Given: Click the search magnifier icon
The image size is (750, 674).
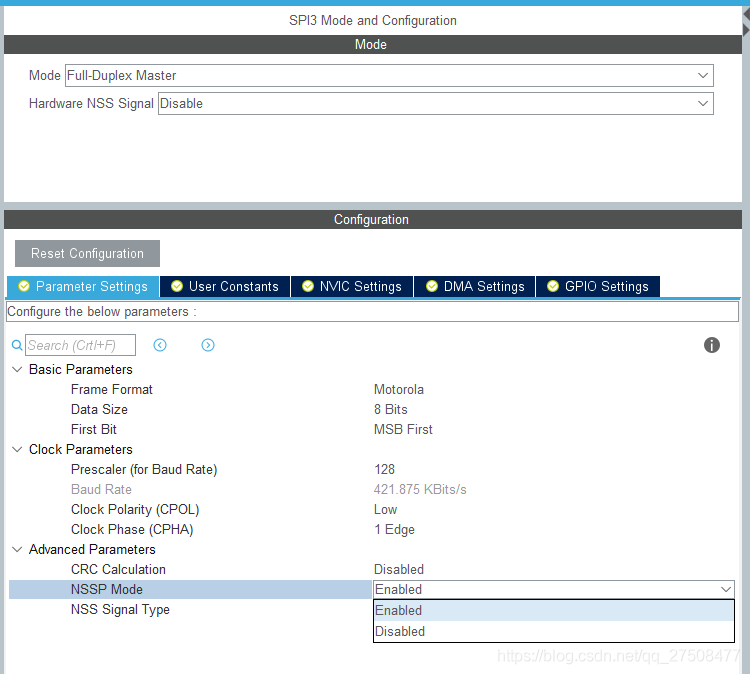Looking at the screenshot, I should [x=17, y=345].
